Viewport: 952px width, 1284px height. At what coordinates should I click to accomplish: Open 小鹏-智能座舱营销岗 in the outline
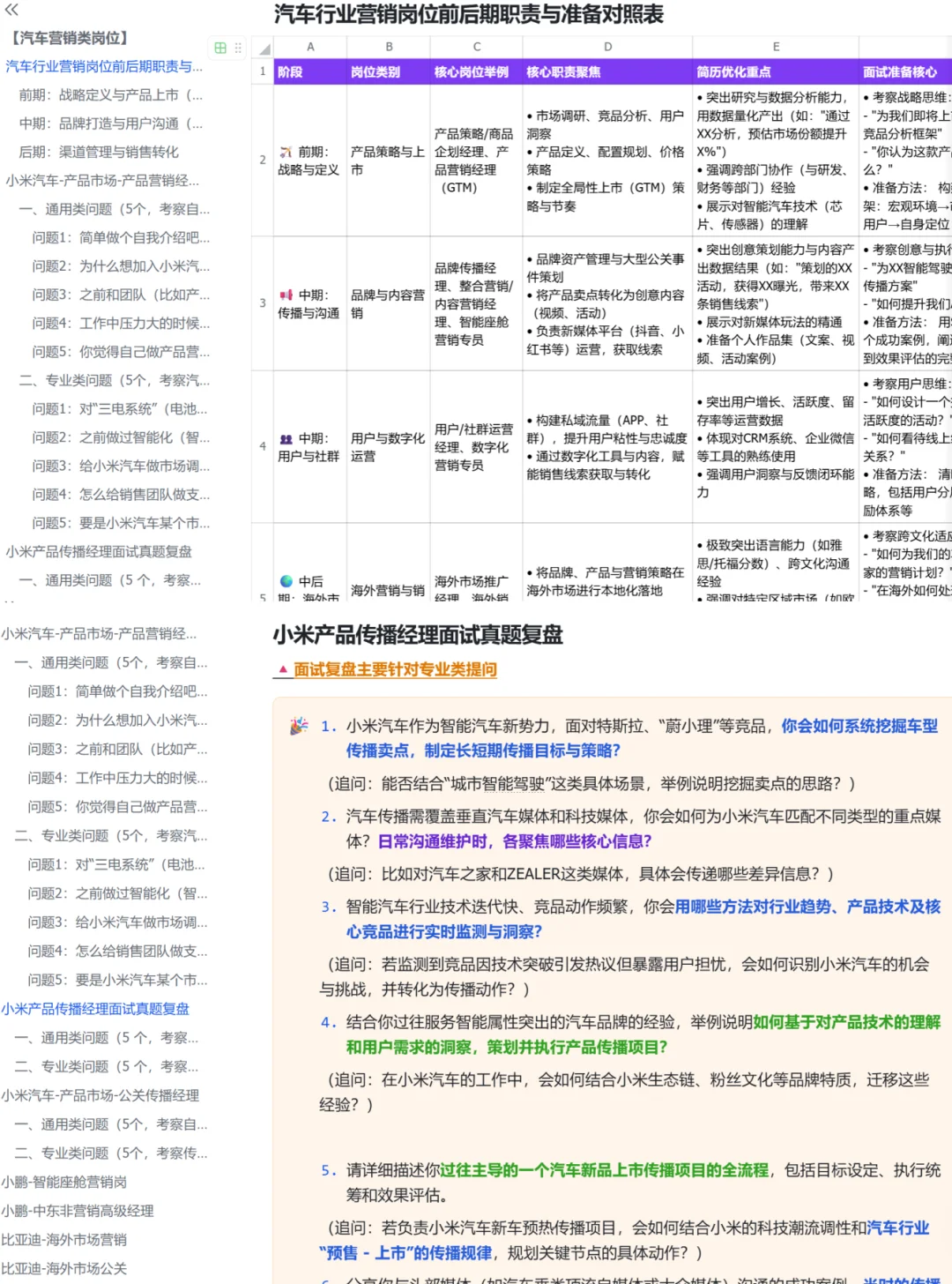click(63, 1182)
